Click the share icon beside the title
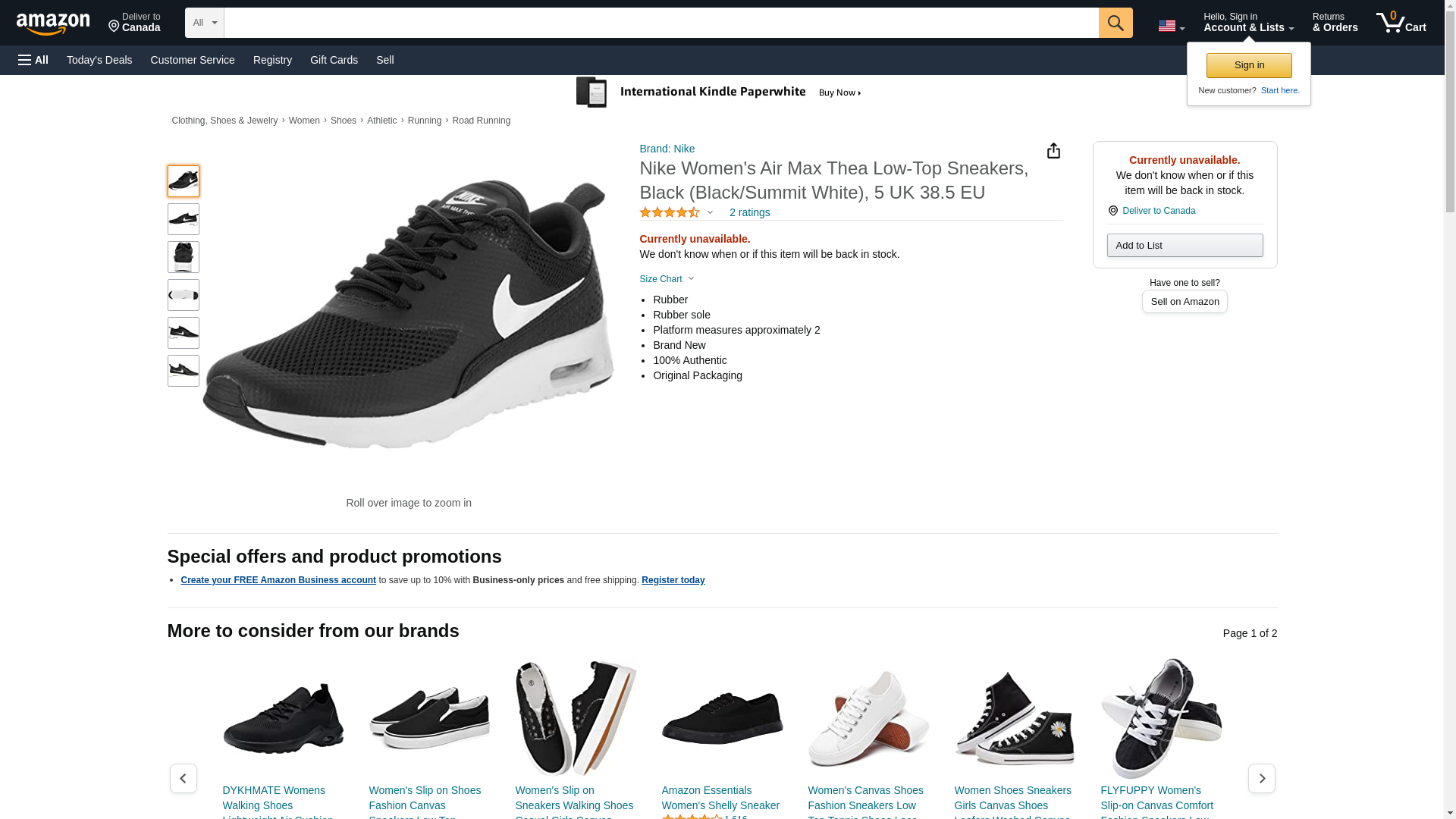1456x819 pixels. pyautogui.click(x=1053, y=151)
